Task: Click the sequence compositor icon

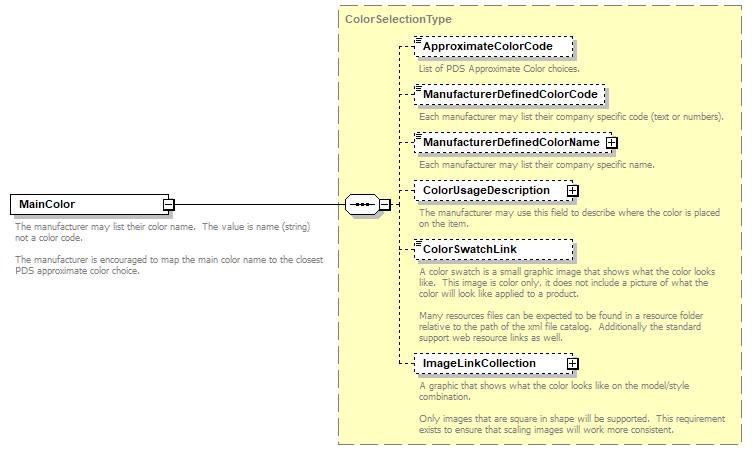Action: point(360,205)
